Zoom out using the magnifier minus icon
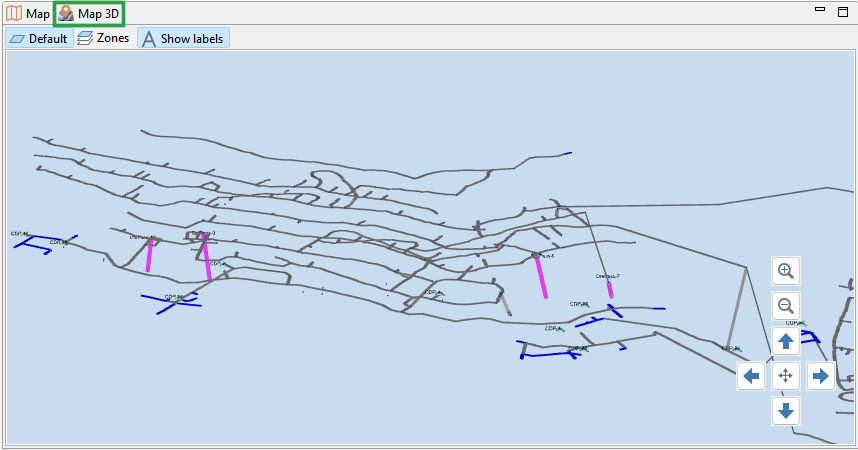858x450 pixels. tap(786, 305)
